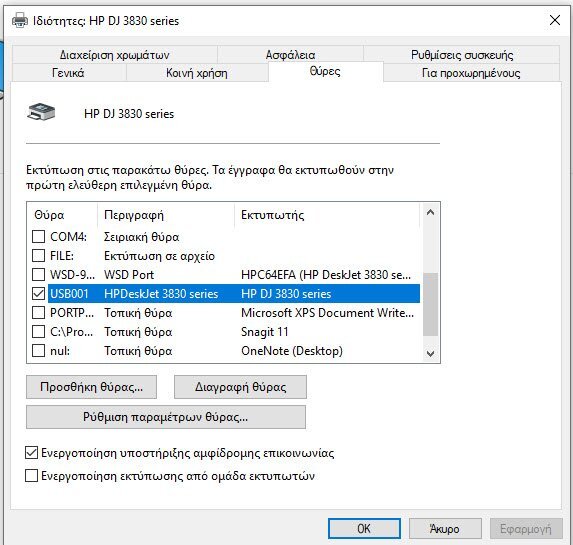Open the Για προχωρημένους tab
The height and width of the screenshot is (545, 573).
[x=471, y=73]
